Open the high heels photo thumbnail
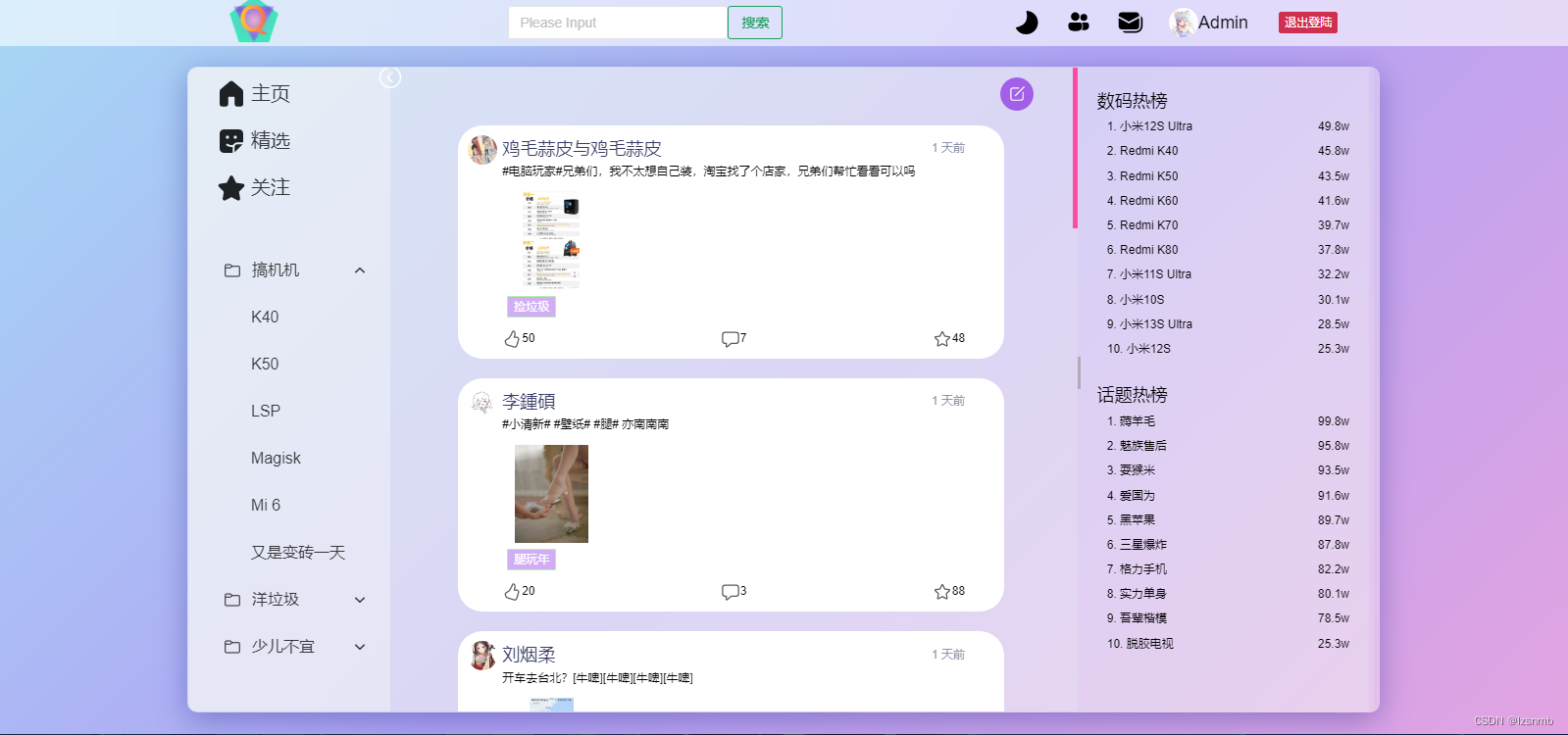This screenshot has width=1568, height=735. [551, 494]
